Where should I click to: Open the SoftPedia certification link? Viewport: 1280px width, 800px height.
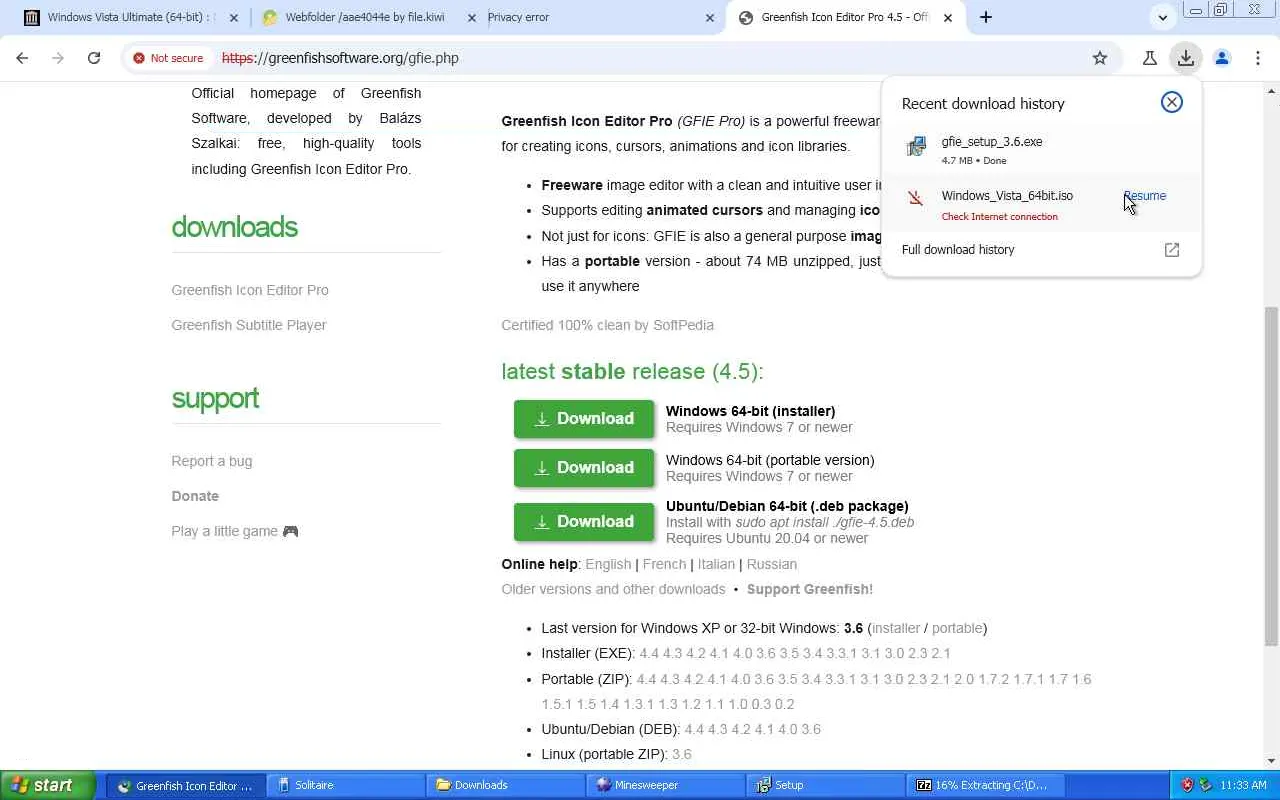point(607,325)
